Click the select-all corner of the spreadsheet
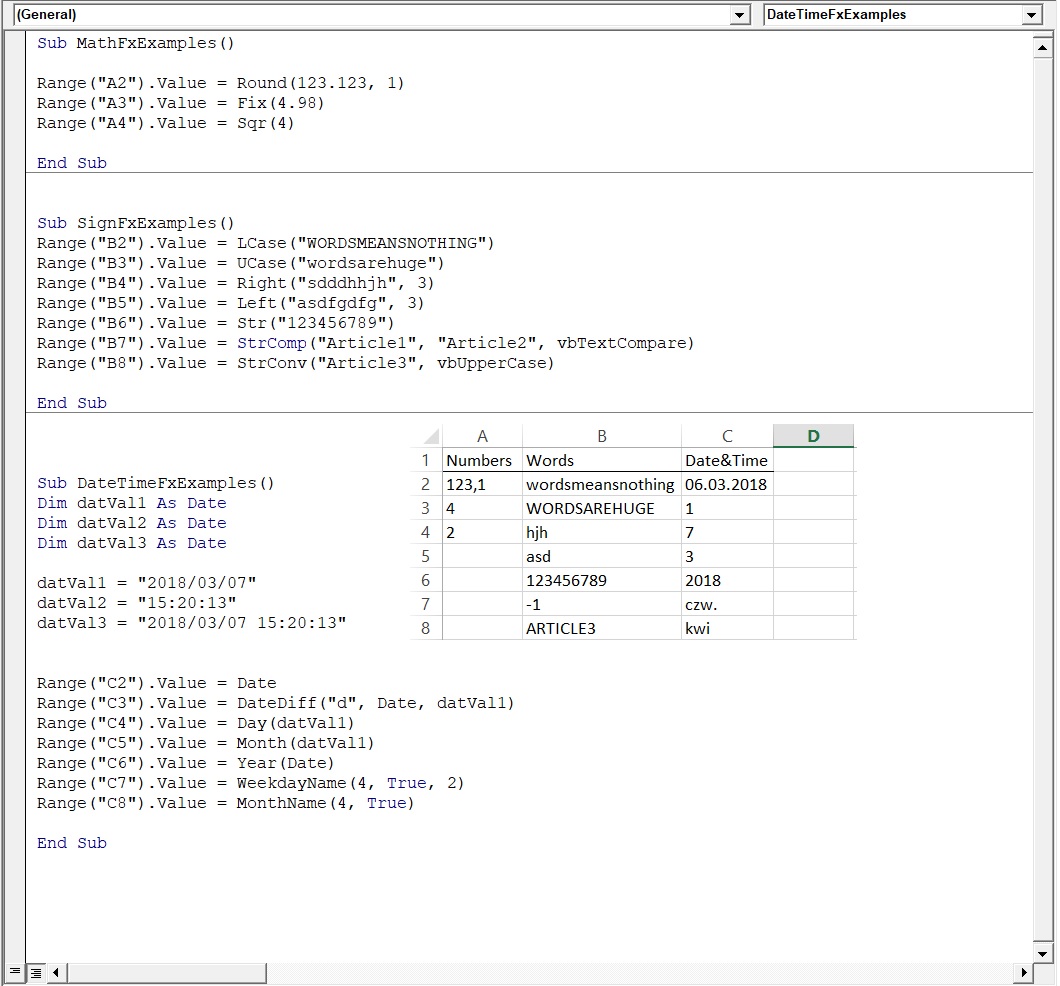Image resolution: width=1060 pixels, height=986 pixels. (428, 436)
